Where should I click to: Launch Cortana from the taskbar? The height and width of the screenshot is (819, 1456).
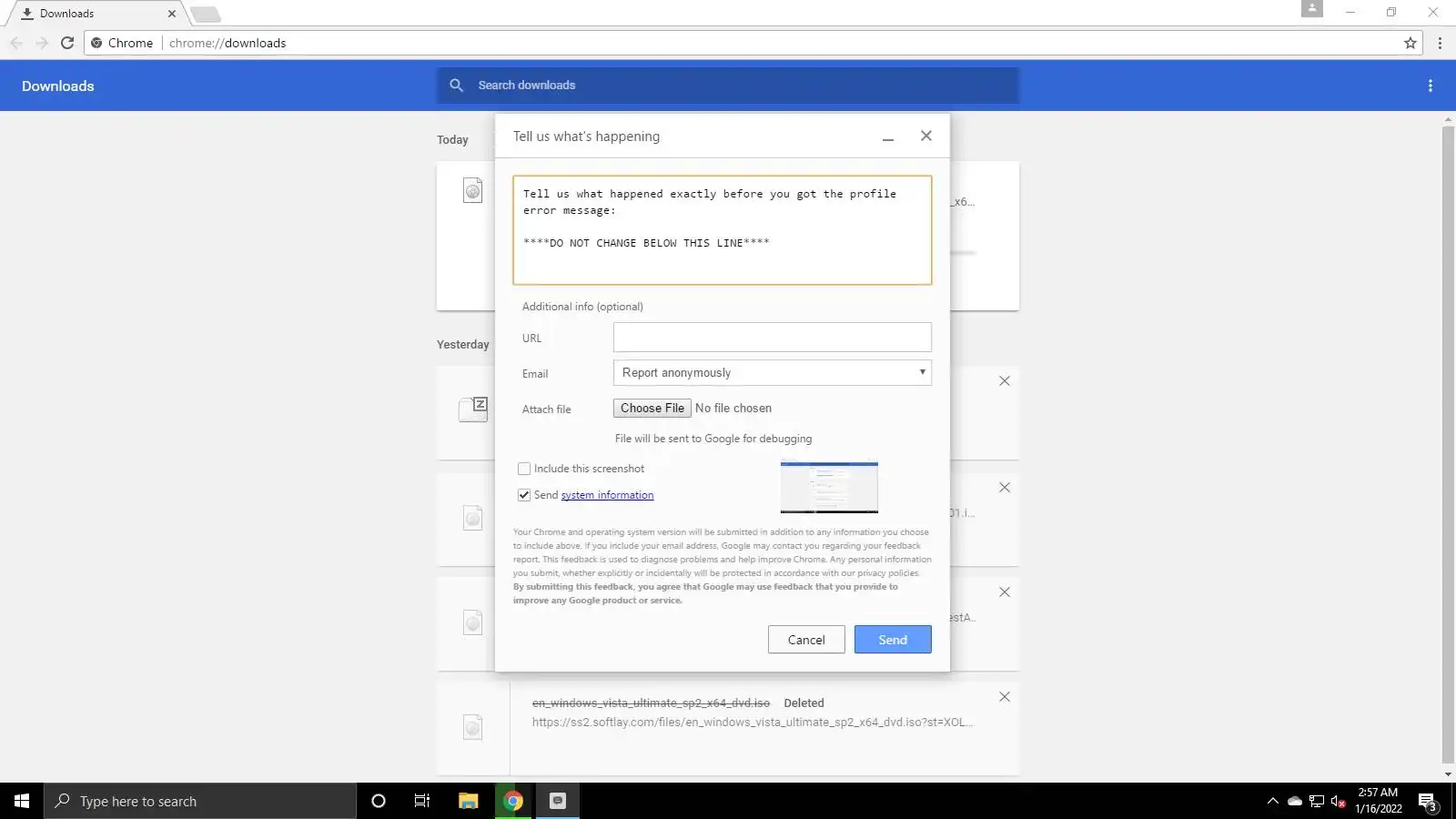(379, 801)
